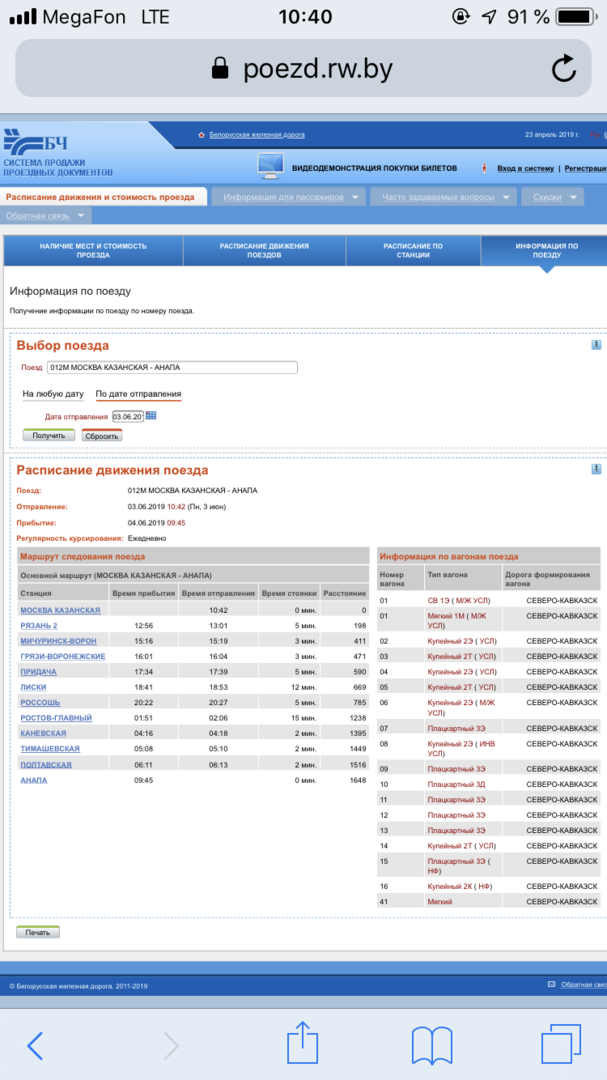Expand 'Информация для пассажиров' dropdown menu
607x1080 pixels.
coord(289,197)
